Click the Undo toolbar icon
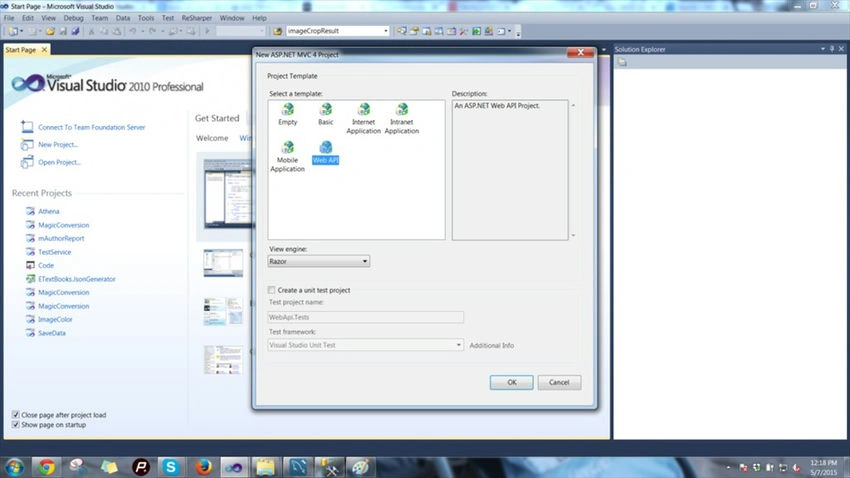Screen dimensions: 850x478 point(133,31)
